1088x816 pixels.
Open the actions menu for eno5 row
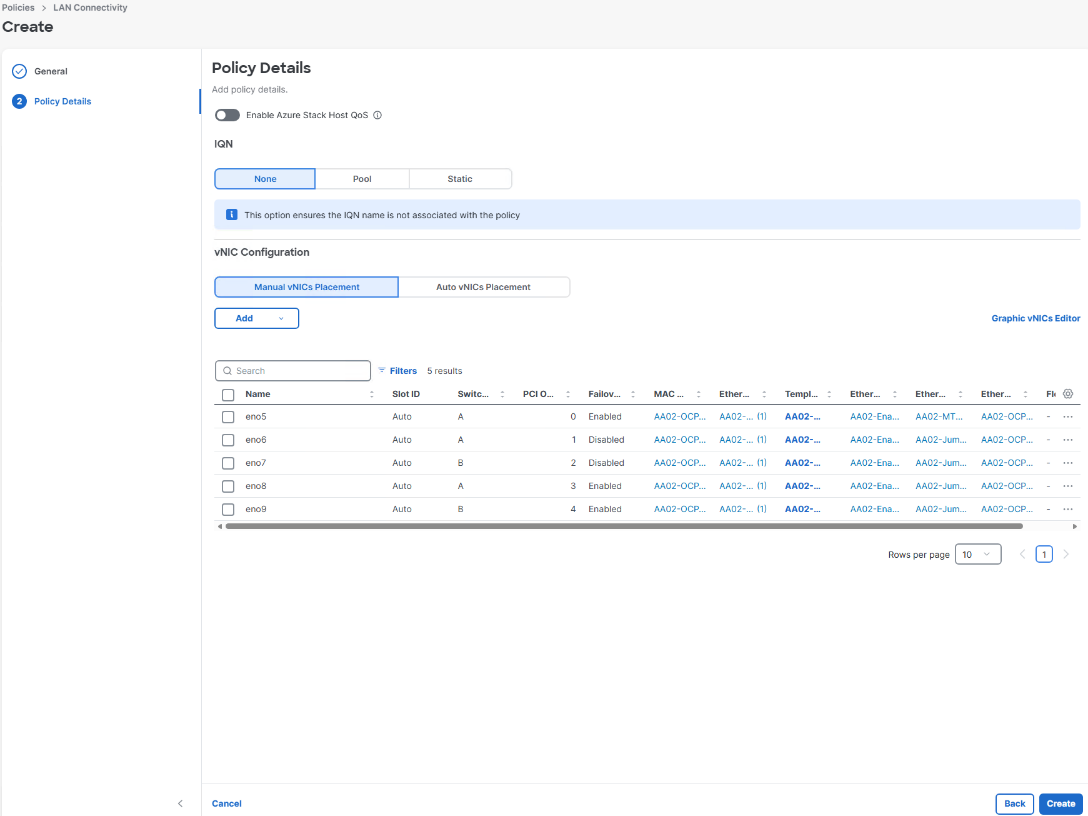[1068, 417]
